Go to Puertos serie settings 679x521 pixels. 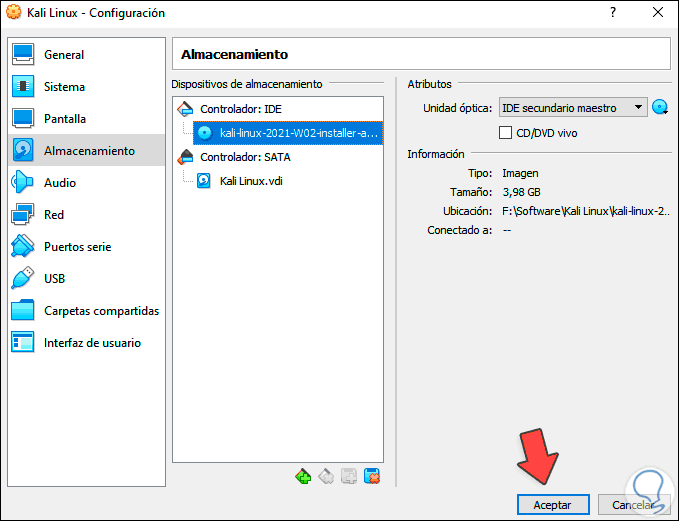click(86, 246)
